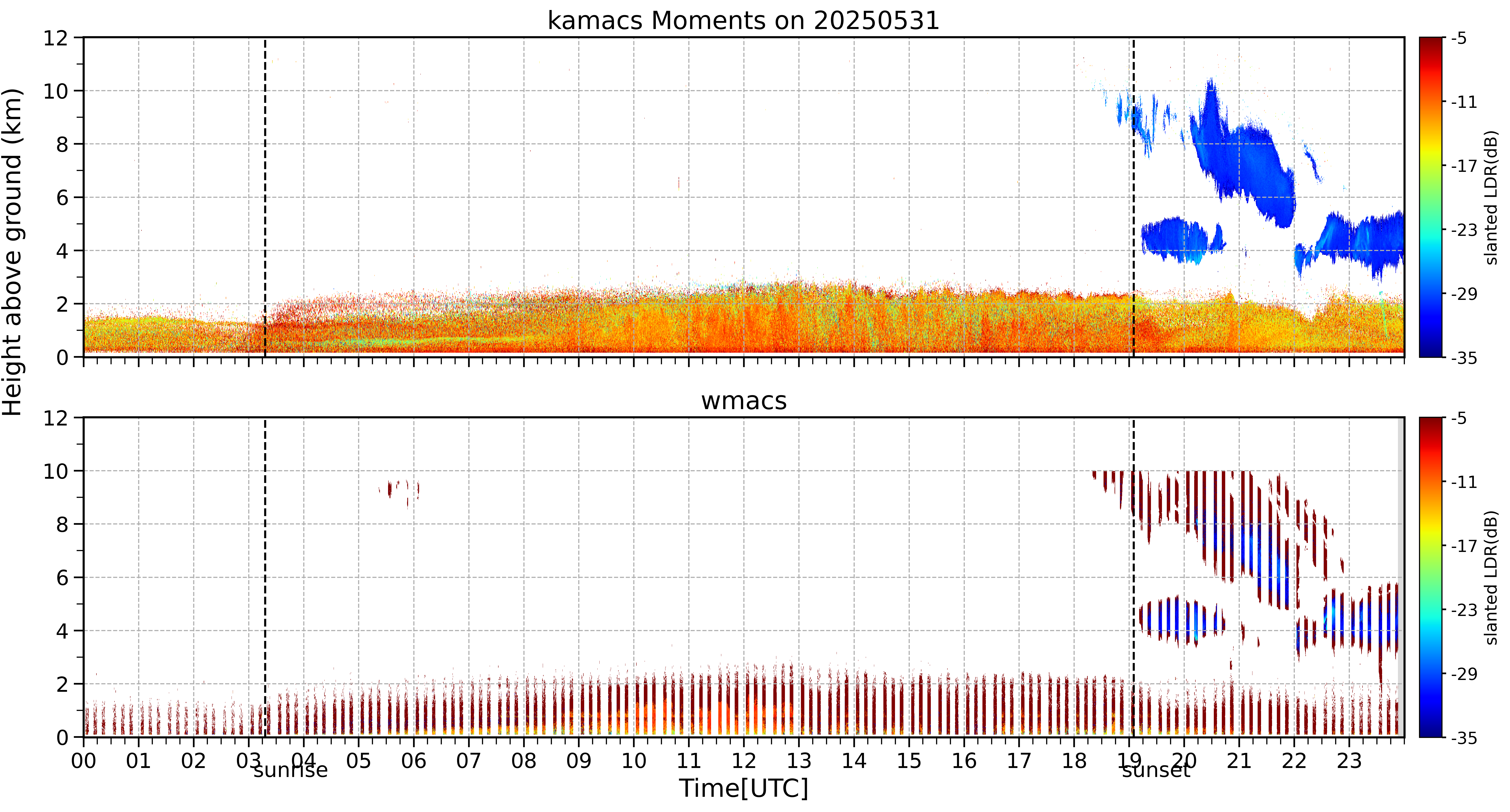Click the "4" height tick of kamacs panel

click(62, 251)
